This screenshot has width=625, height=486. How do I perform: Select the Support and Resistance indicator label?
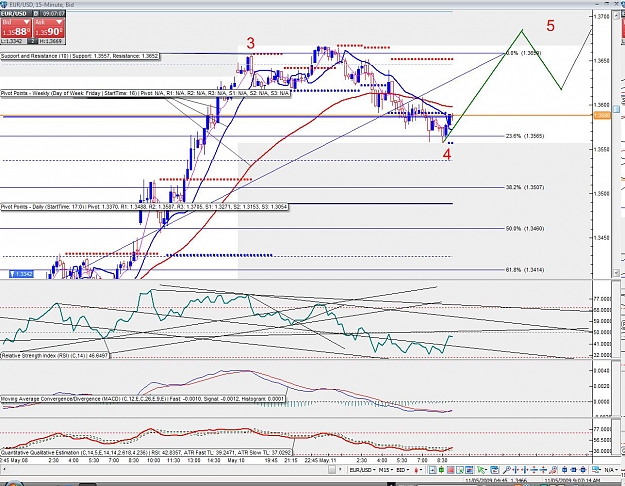tap(80, 56)
